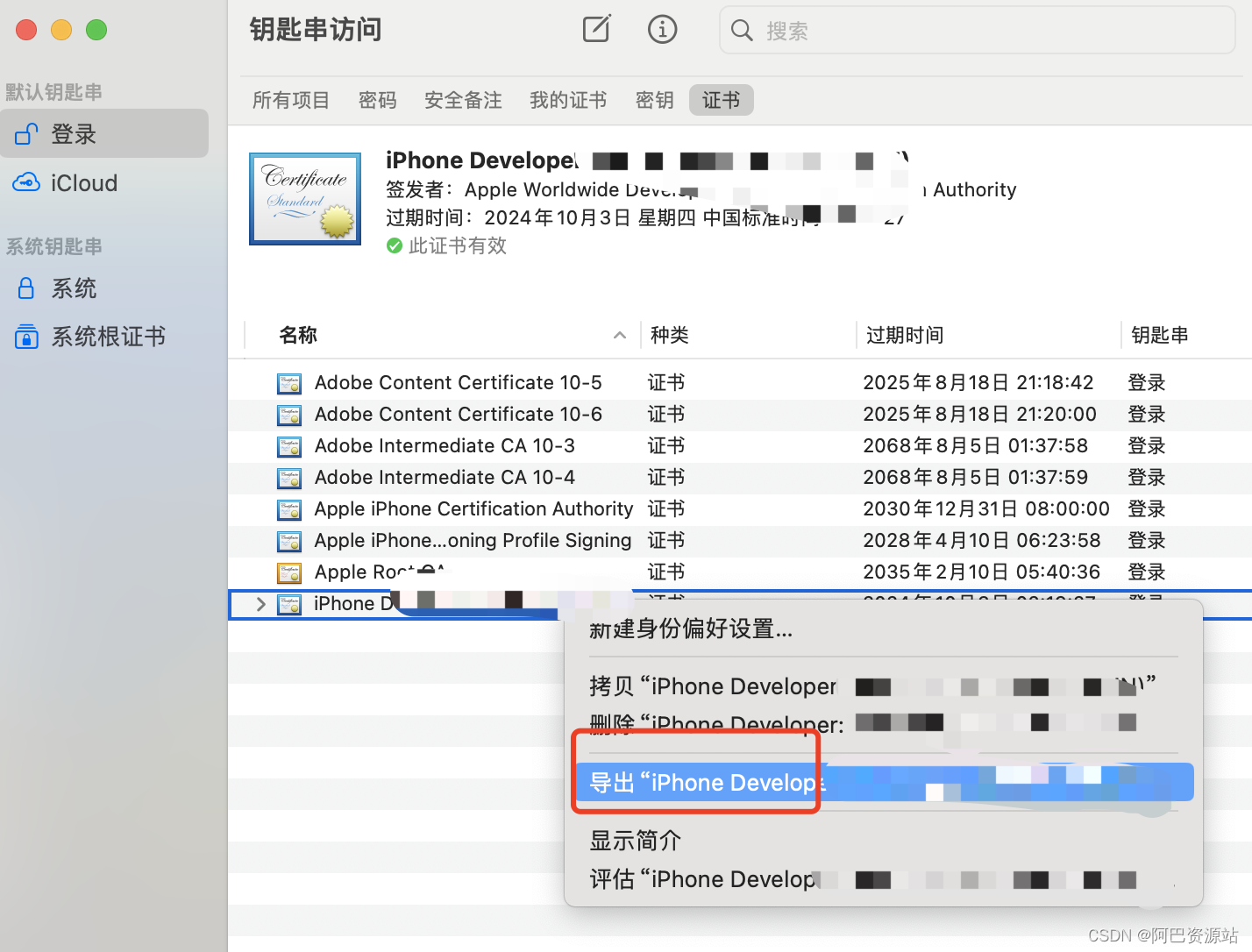Focus the 搜索 search field
This screenshot has width=1252, height=952.
(978, 31)
